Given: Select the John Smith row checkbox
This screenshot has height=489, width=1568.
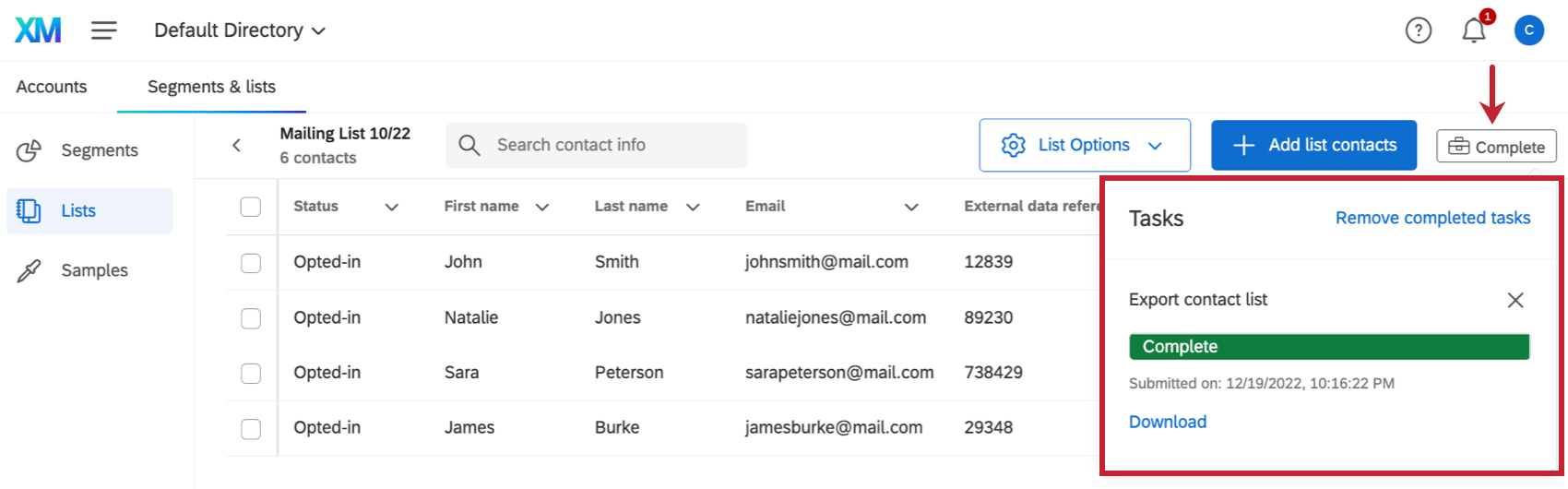Looking at the screenshot, I should (251, 263).
